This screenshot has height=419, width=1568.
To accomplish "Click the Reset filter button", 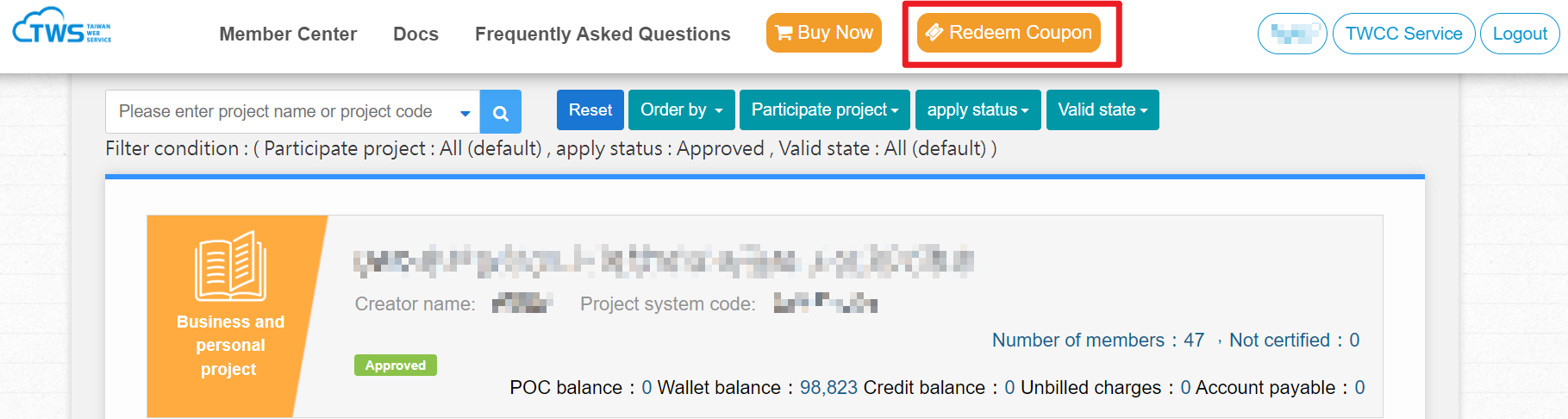I will click(x=590, y=109).
